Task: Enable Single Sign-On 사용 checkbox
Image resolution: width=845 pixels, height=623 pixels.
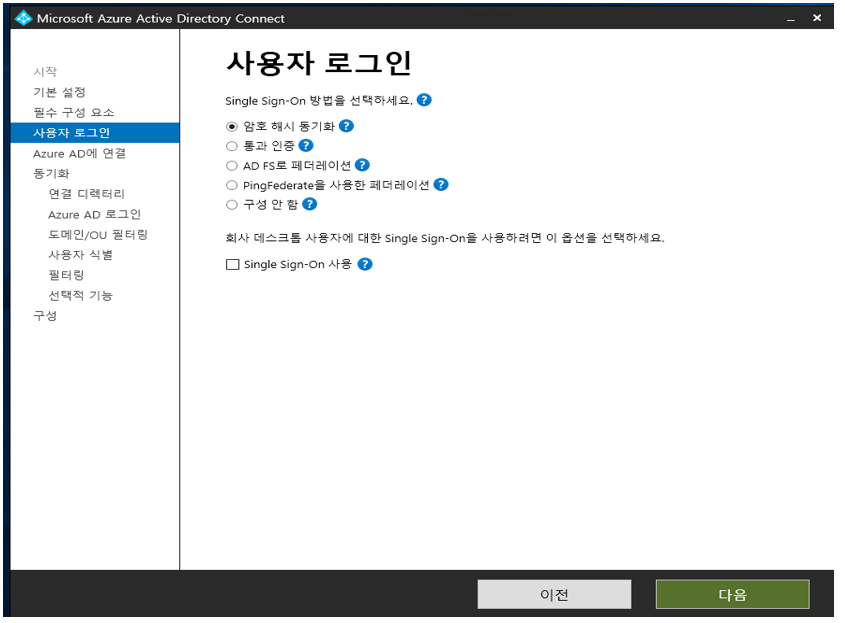Action: coord(232,265)
